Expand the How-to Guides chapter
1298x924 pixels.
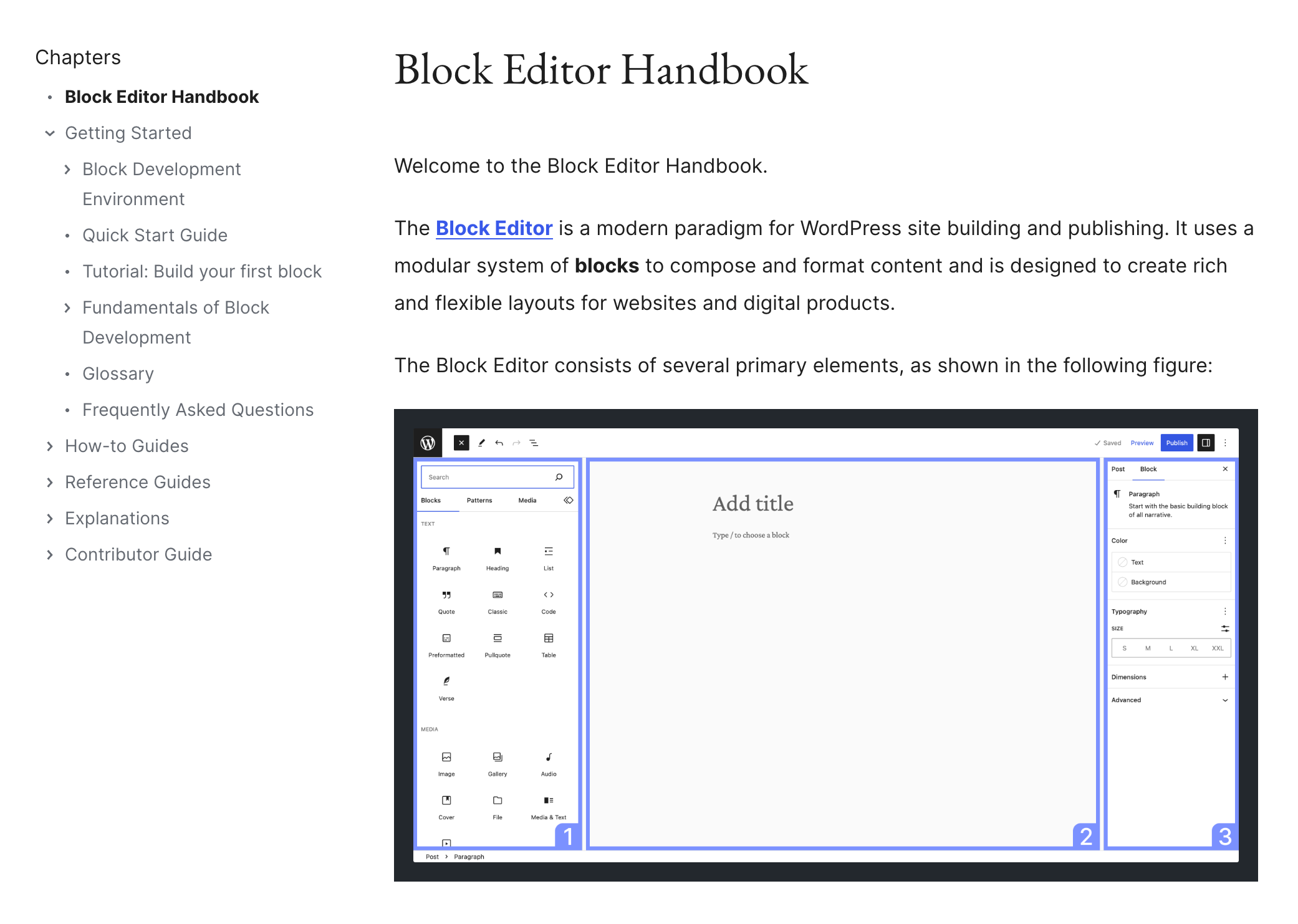pos(50,446)
